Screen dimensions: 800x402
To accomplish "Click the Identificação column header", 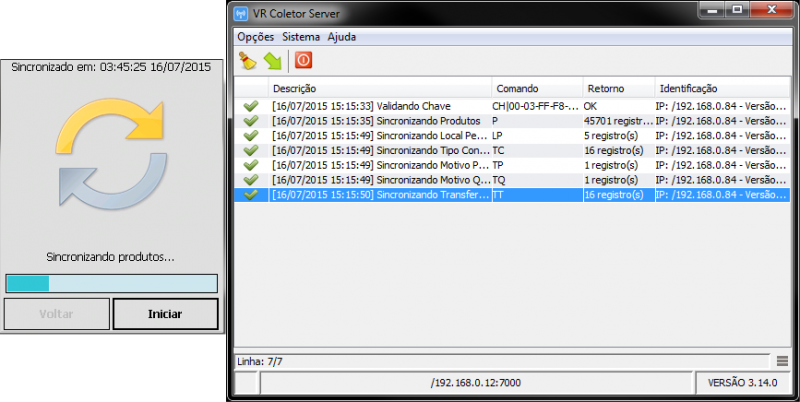I will pyautogui.click(x=722, y=88).
